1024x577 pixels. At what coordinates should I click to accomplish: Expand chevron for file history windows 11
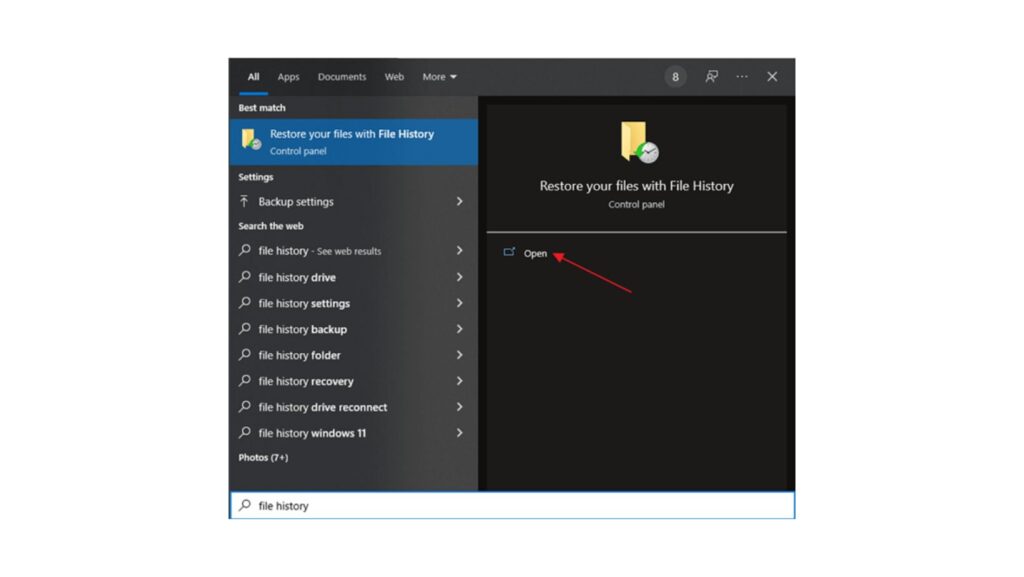(x=460, y=433)
